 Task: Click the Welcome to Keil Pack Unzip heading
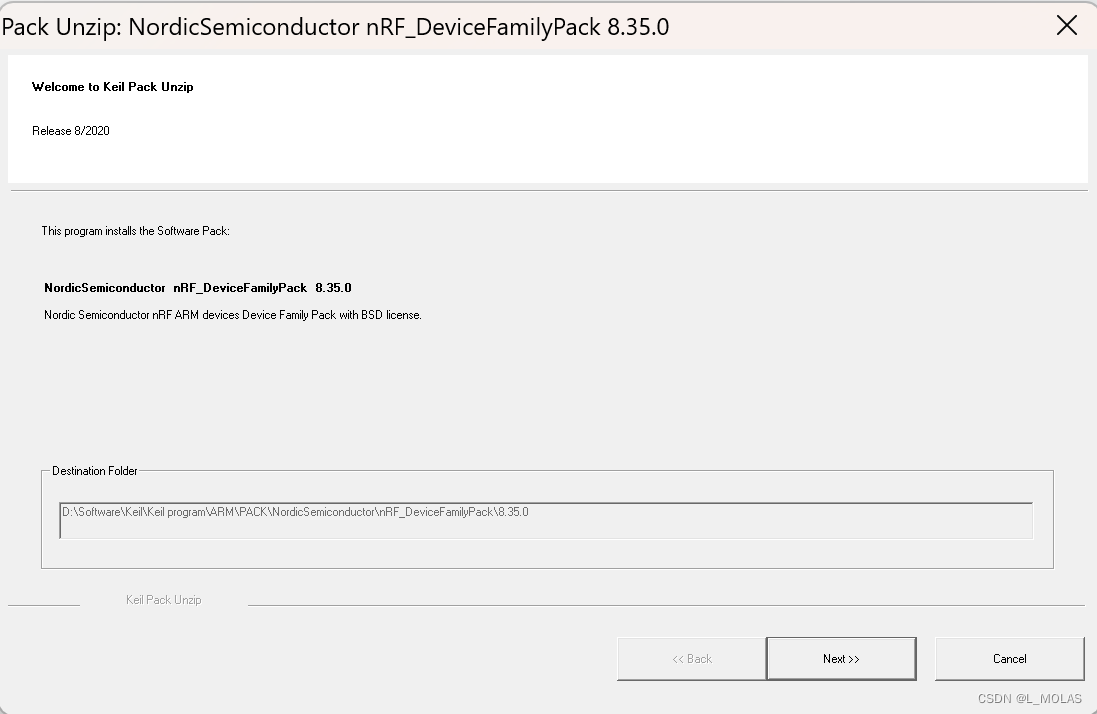112,87
